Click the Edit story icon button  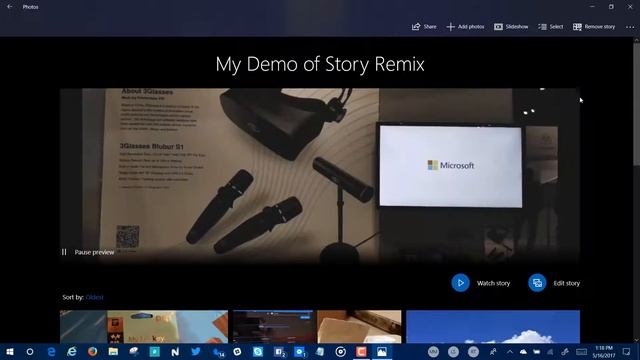[537, 283]
